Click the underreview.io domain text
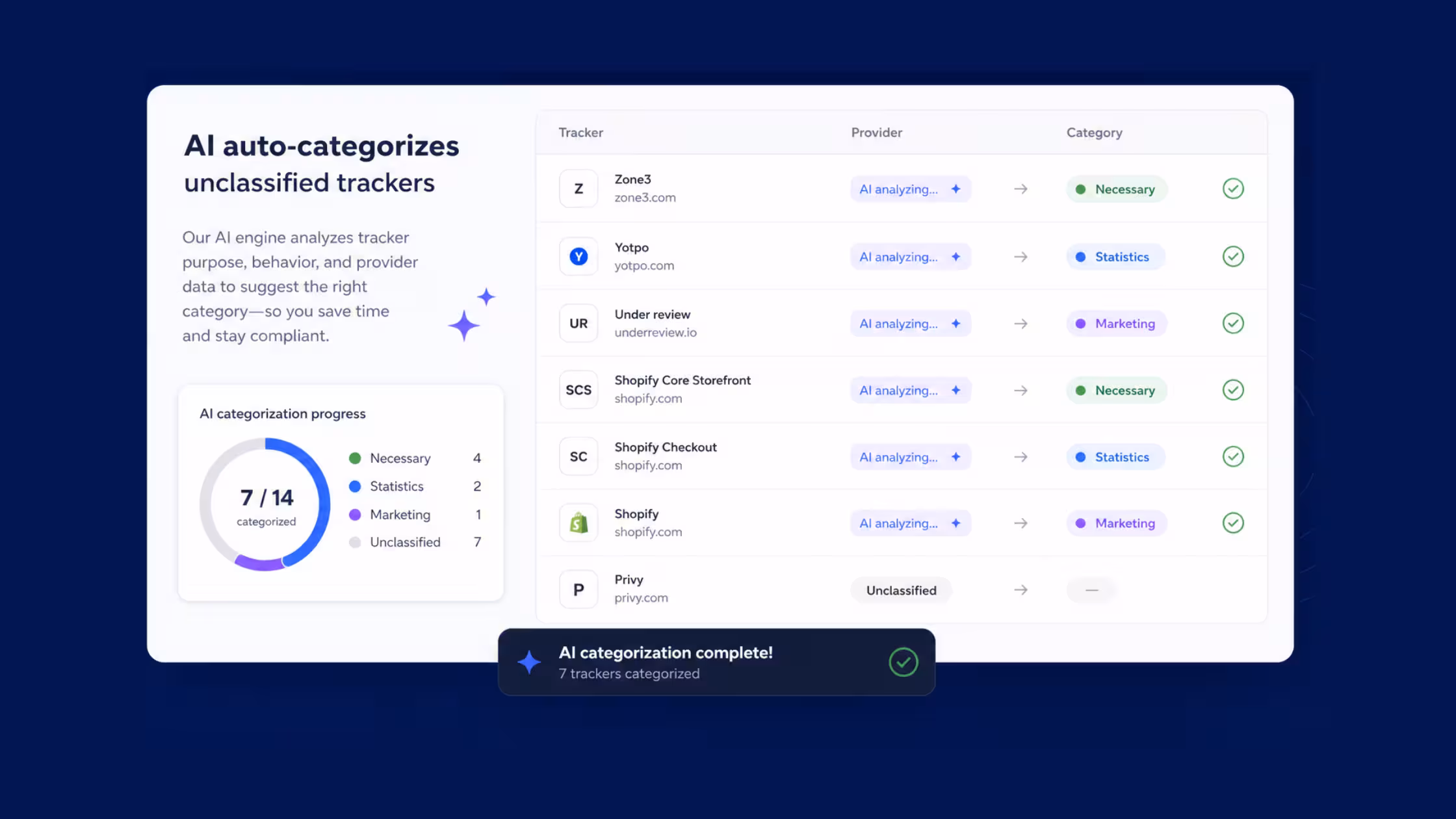This screenshot has height=819, width=1456. [x=655, y=333]
